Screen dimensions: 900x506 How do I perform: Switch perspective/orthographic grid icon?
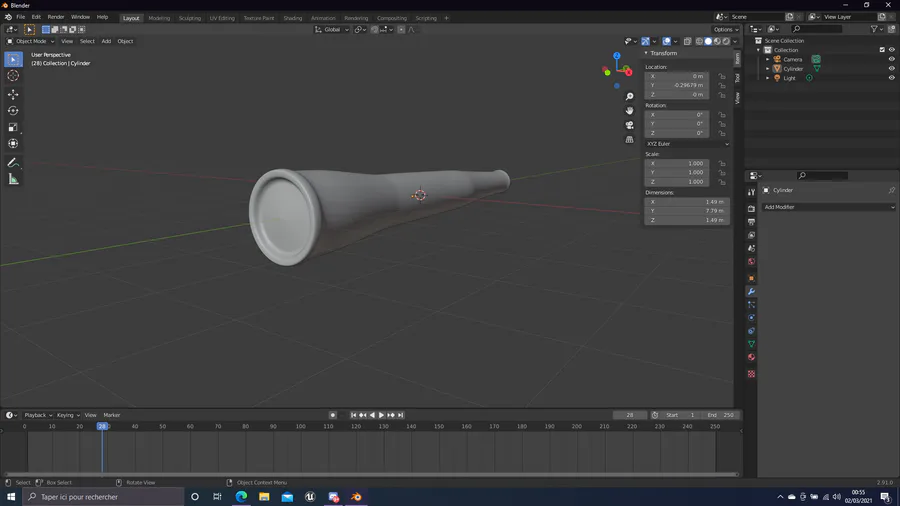pos(630,139)
